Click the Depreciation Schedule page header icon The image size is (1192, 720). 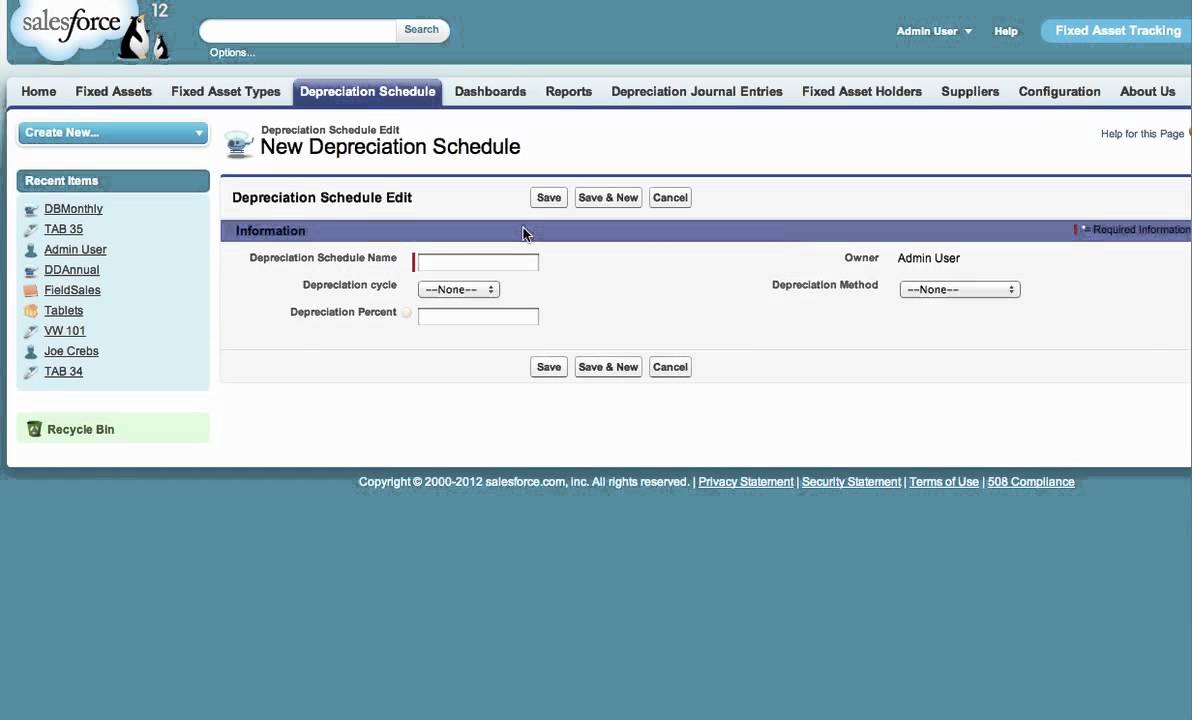[239, 143]
